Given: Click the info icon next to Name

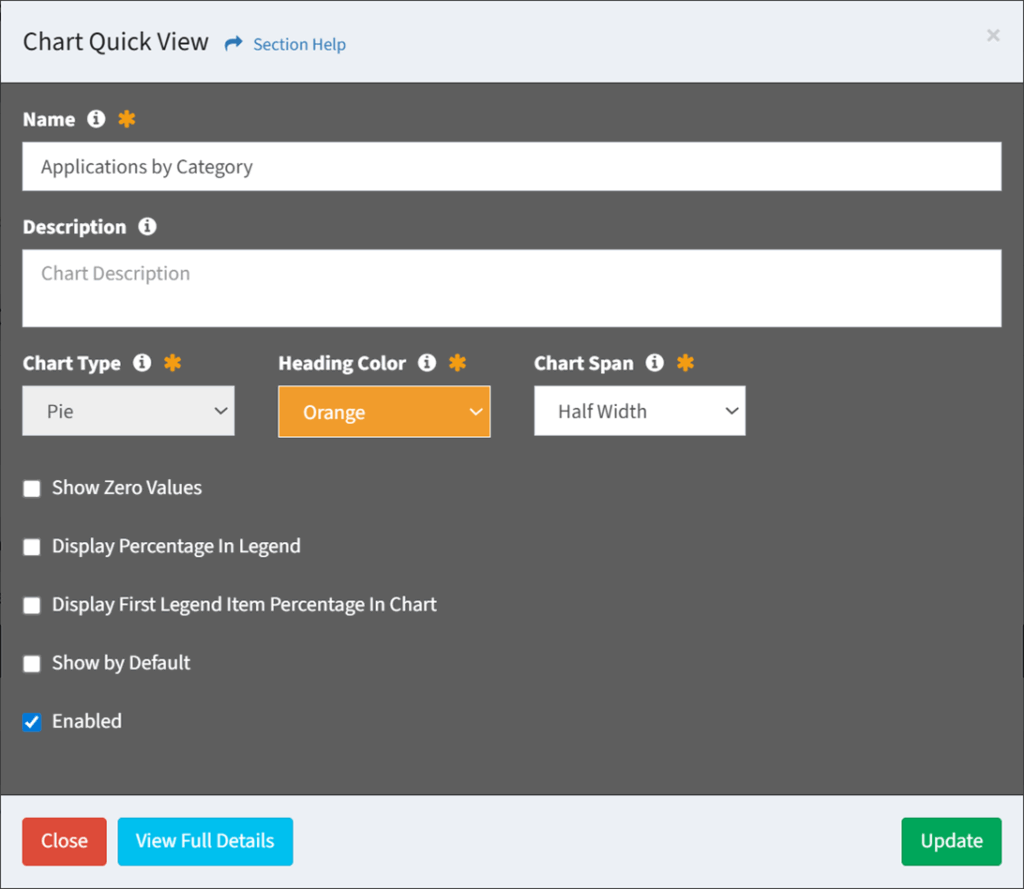Looking at the screenshot, I should coord(96,119).
